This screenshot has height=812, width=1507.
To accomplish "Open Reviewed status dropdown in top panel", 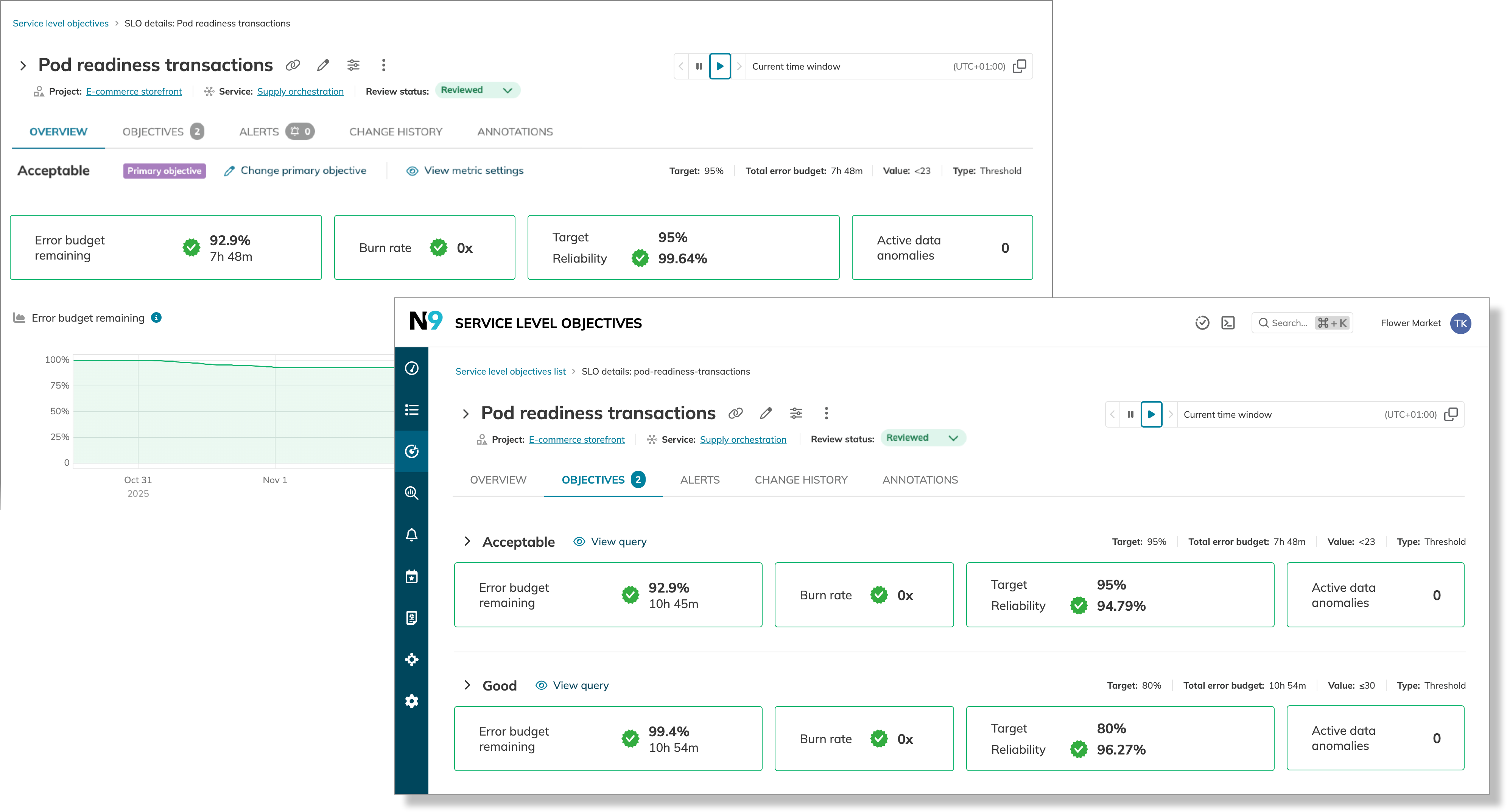I will [x=477, y=90].
